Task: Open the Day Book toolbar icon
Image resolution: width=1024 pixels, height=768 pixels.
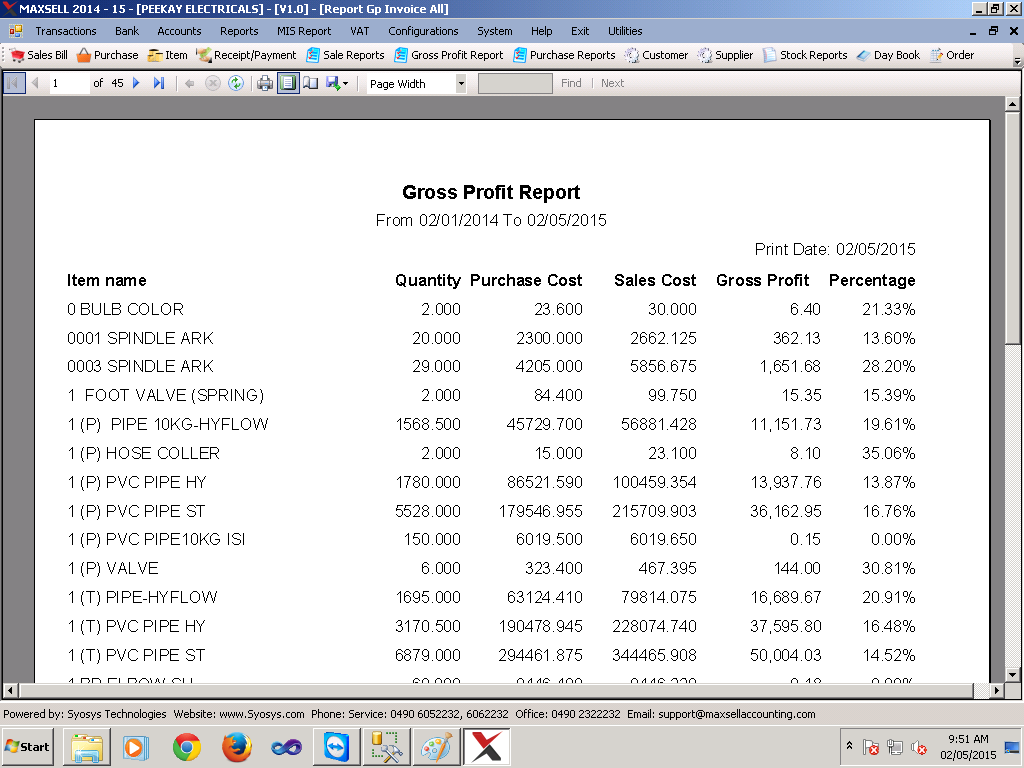Action: 863,56
